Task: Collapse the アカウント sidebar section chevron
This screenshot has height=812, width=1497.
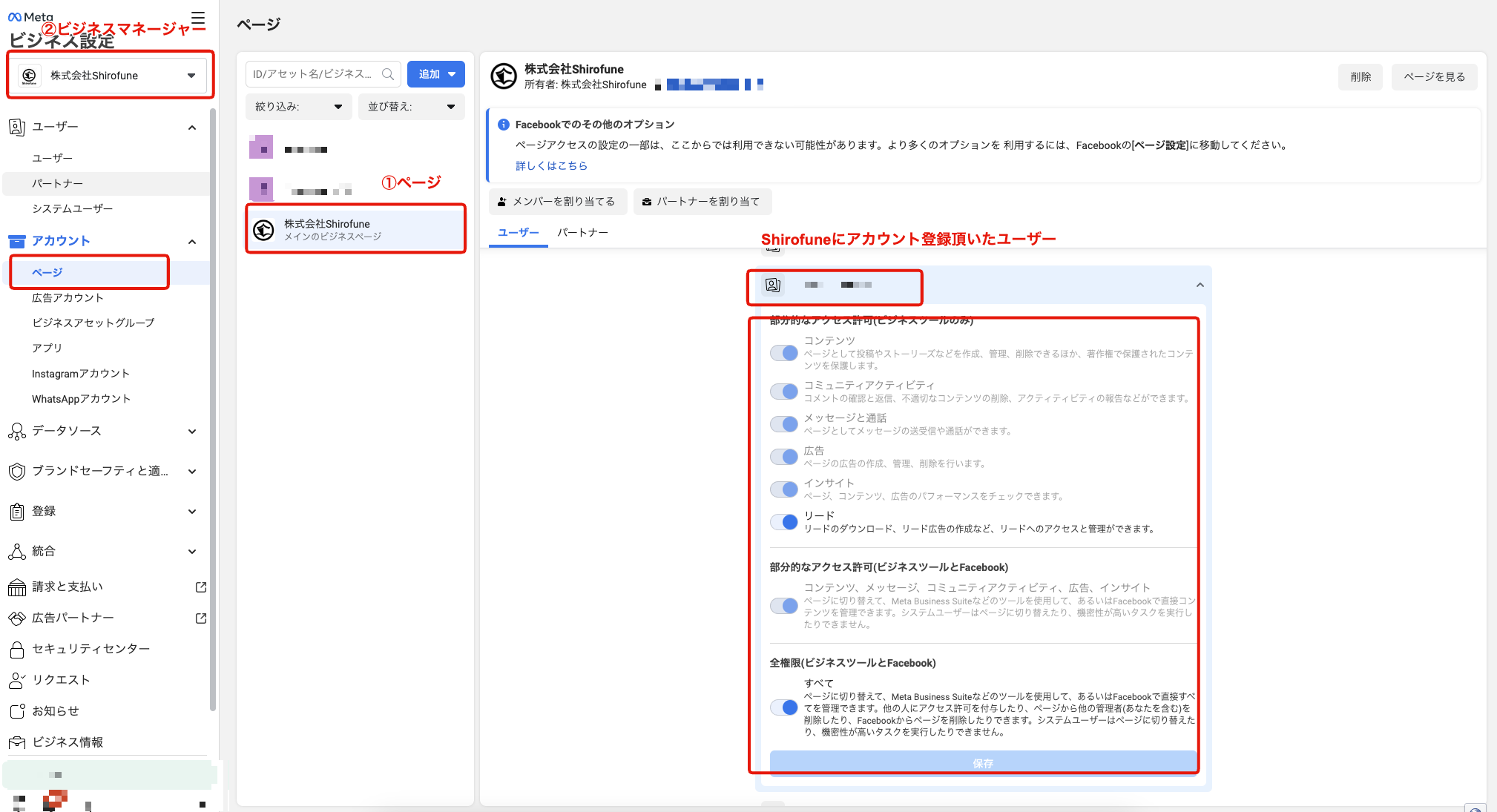Action: click(192, 242)
